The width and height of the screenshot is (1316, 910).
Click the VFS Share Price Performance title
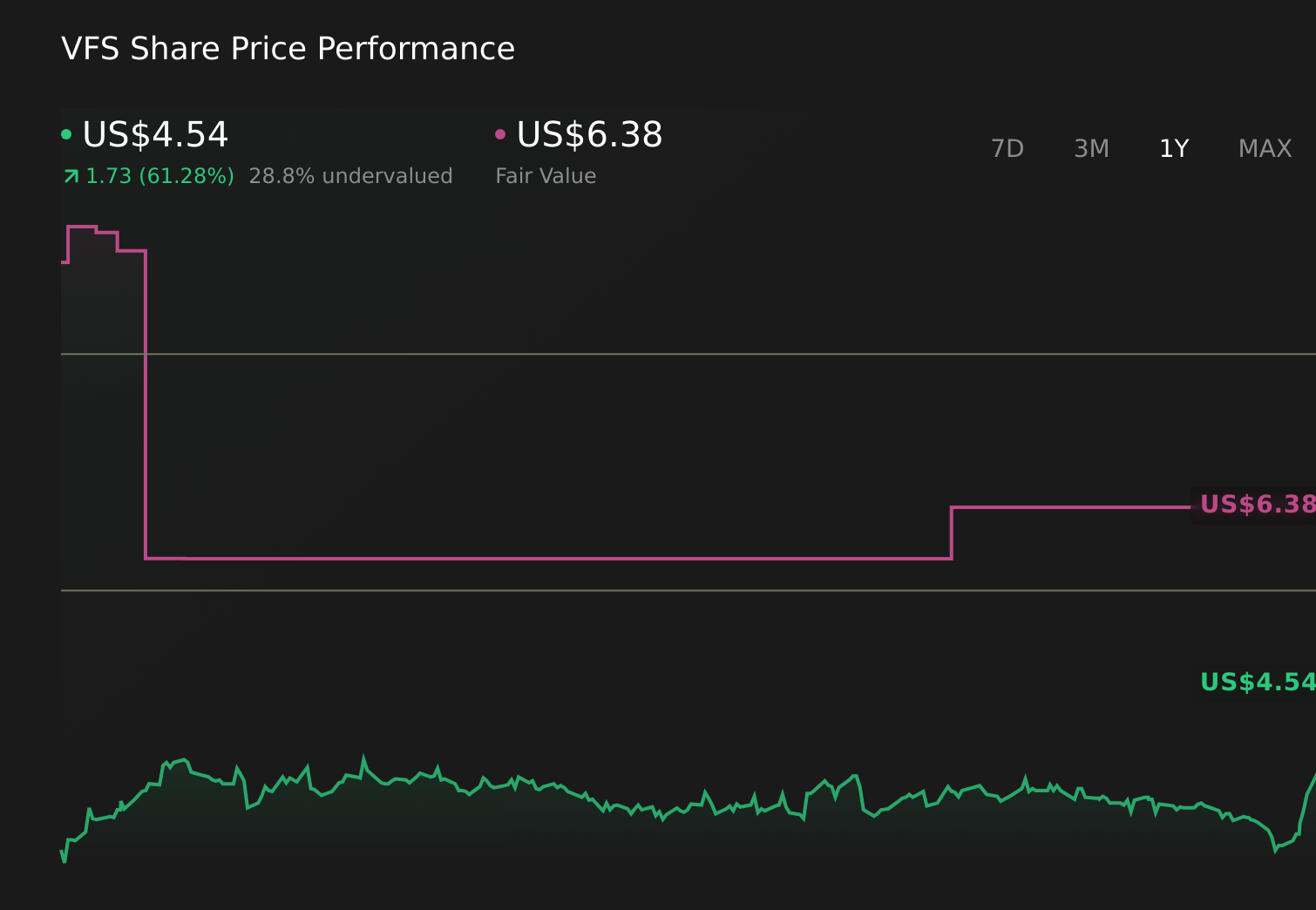(288, 49)
